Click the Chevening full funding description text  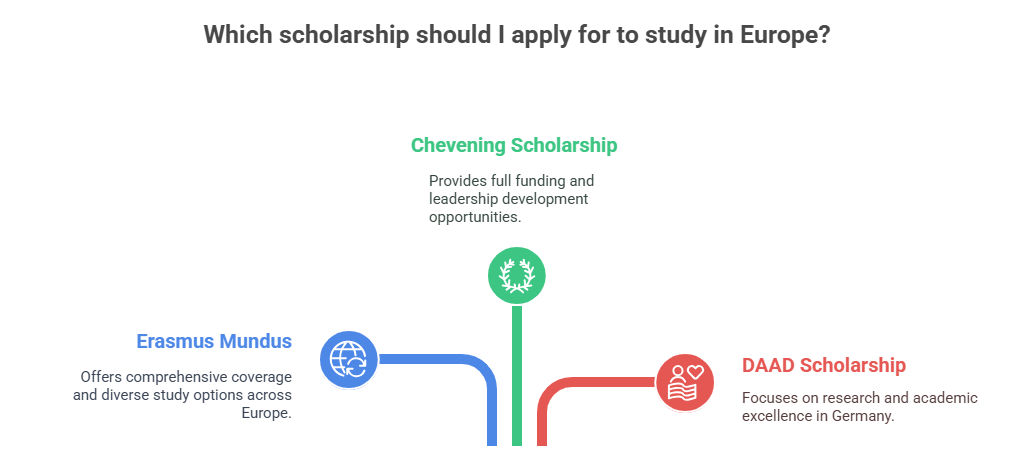pyautogui.click(x=511, y=198)
